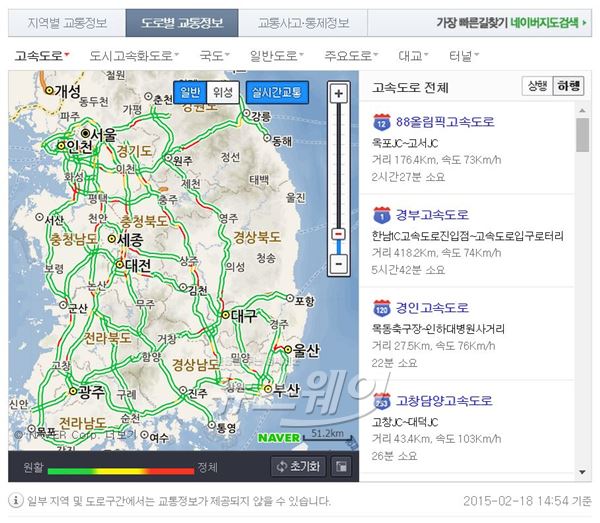Image resolution: width=600 pixels, height=523 pixels.
Task: Expand the 도시고속화도로 dropdown
Action: 134,56
